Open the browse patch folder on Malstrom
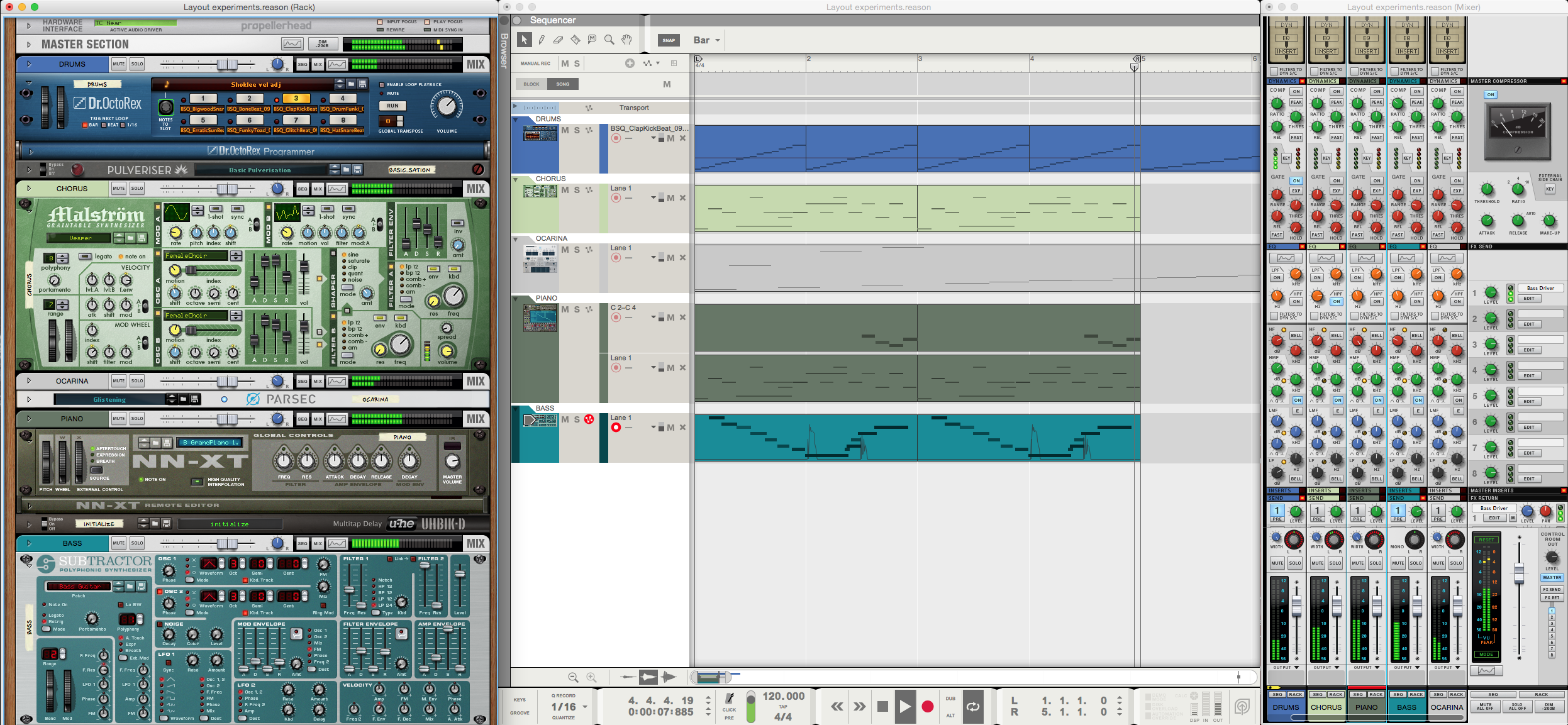 (131, 238)
